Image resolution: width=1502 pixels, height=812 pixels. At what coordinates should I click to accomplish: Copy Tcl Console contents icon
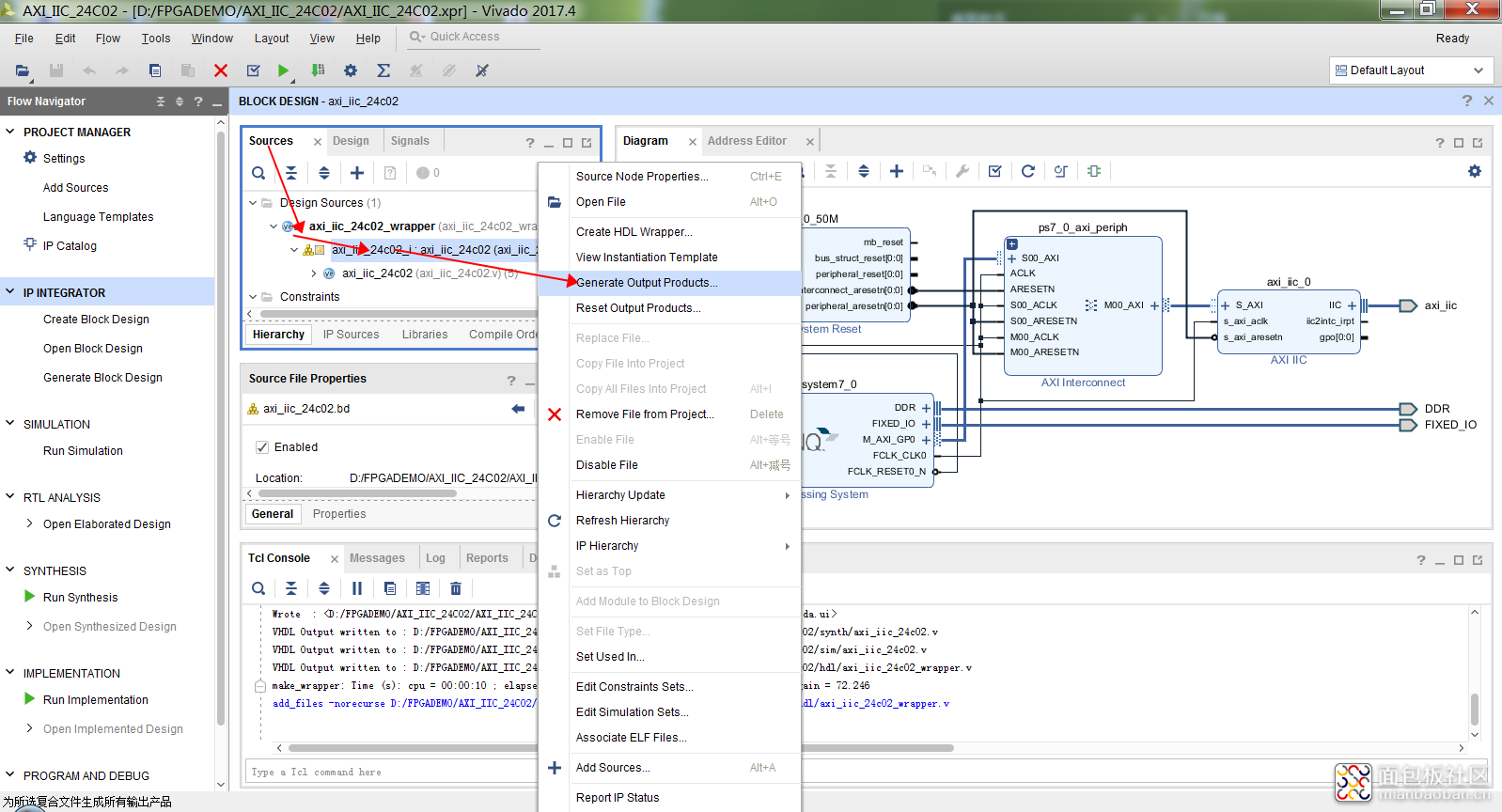(x=390, y=588)
